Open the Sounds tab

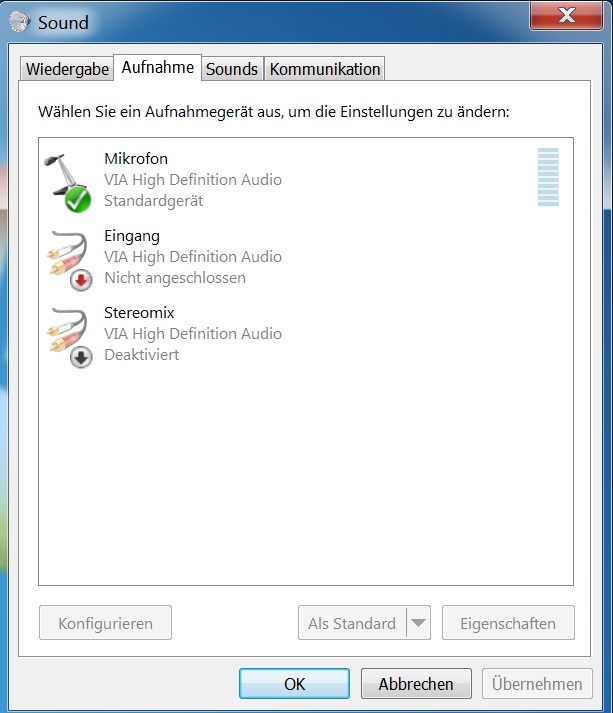point(232,69)
